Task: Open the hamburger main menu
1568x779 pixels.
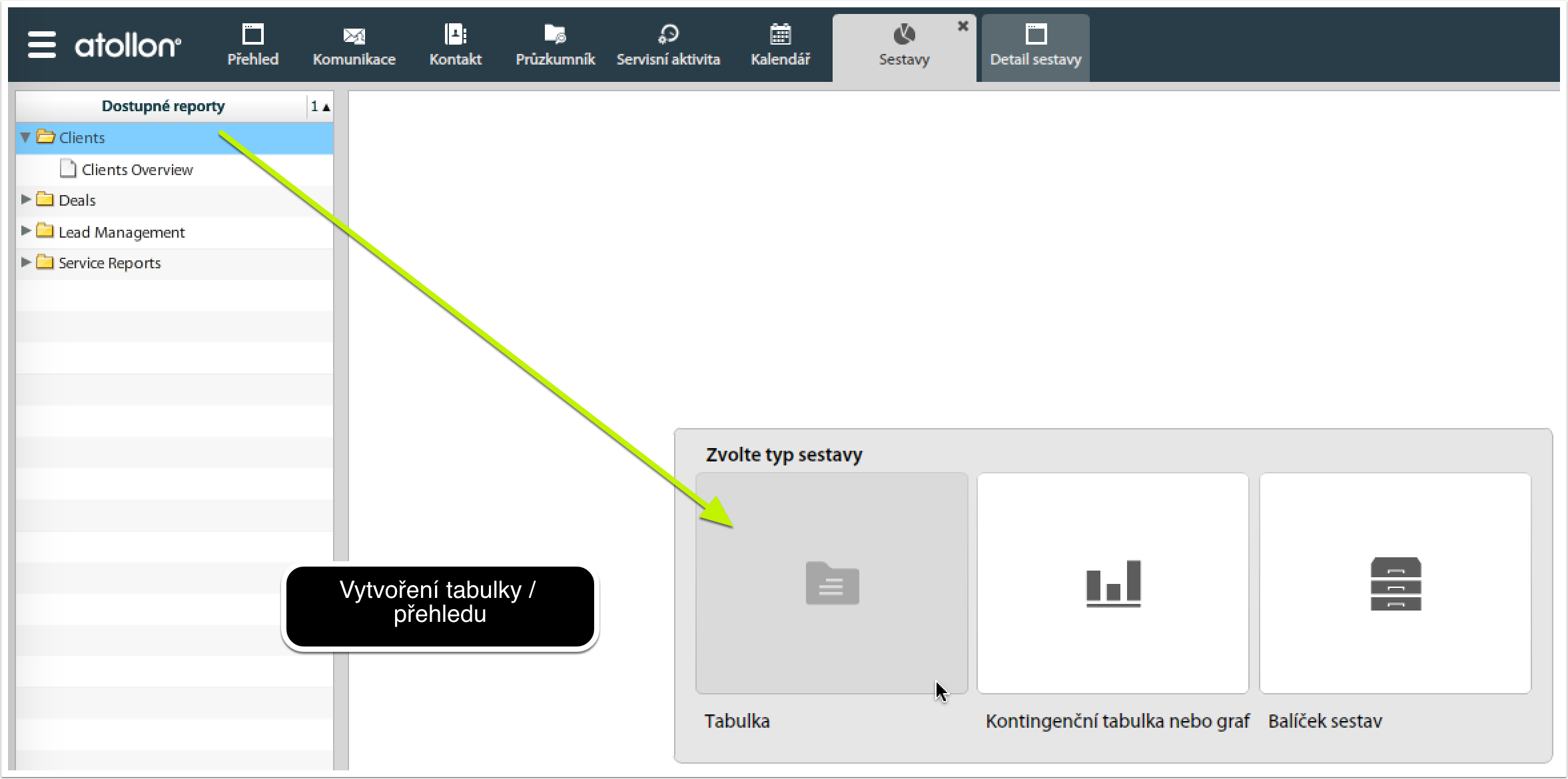Action: pos(41,45)
